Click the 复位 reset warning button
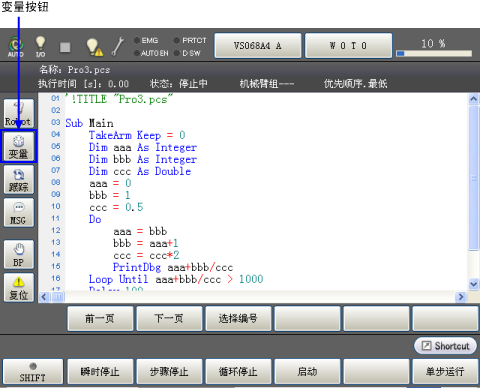Screen dimensions: 480x388 [19, 287]
